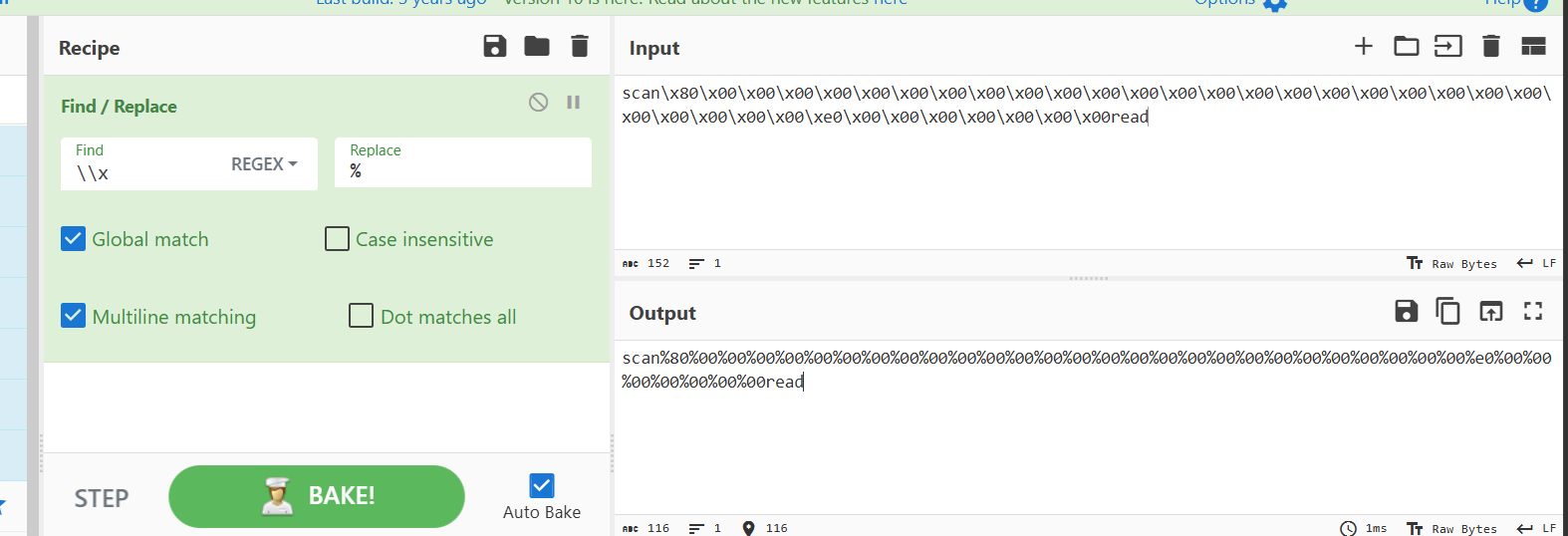1568x536 pixels.
Task: Enable Case insensitive checkbox
Action: (x=338, y=239)
